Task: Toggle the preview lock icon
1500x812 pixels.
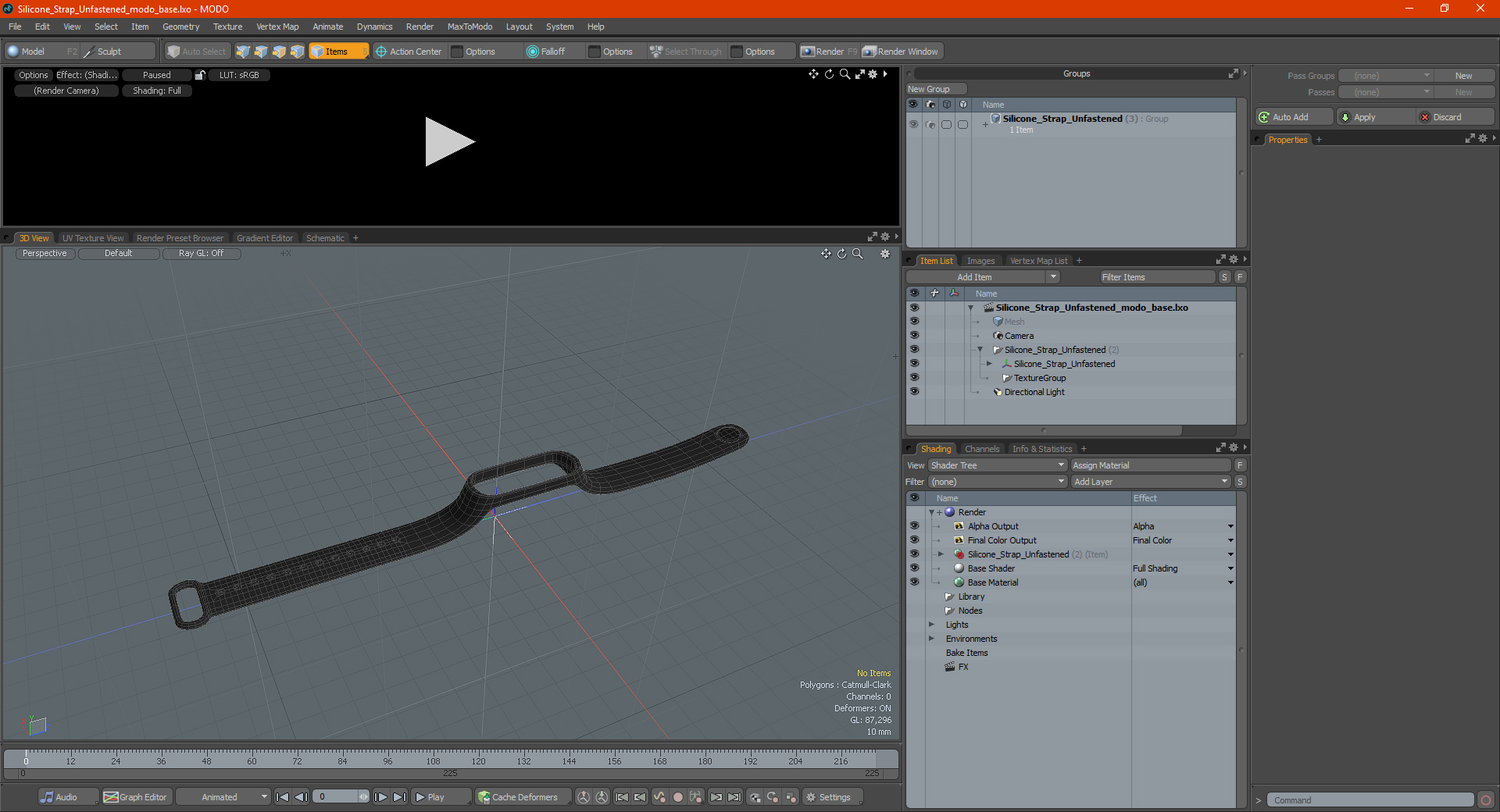Action: (200, 75)
